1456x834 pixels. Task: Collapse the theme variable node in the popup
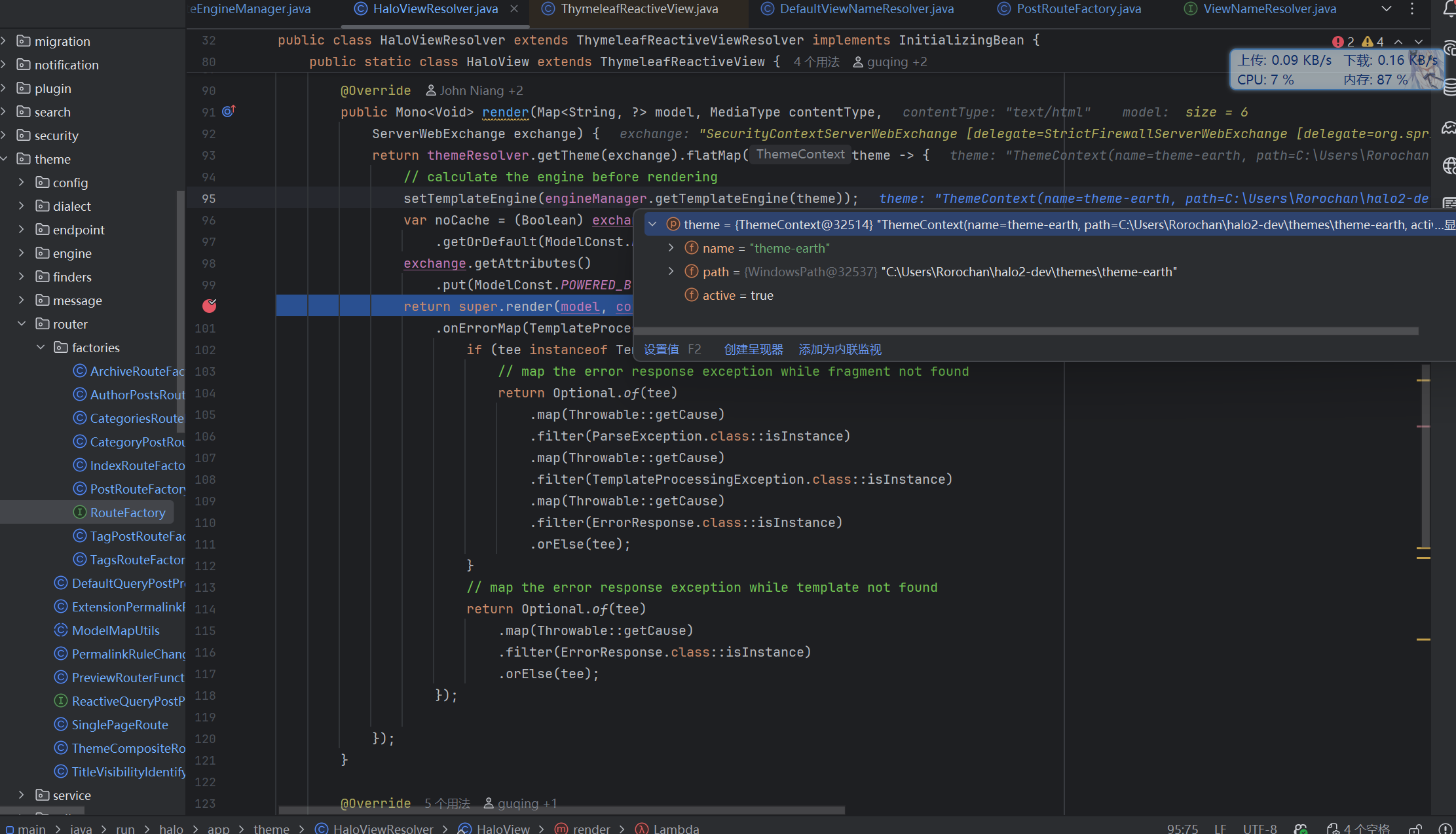(x=652, y=225)
